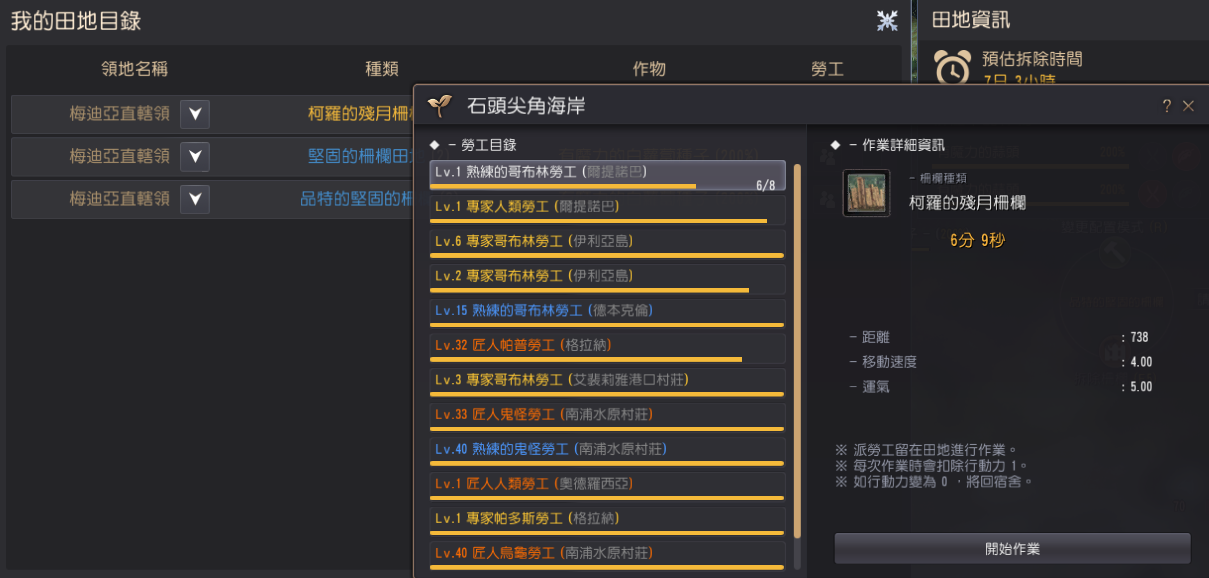The width and height of the screenshot is (1209, 578).
Task: Select Lv.1 熟練的哥布林勞工 (爾提諾巴)
Action: coord(608,175)
